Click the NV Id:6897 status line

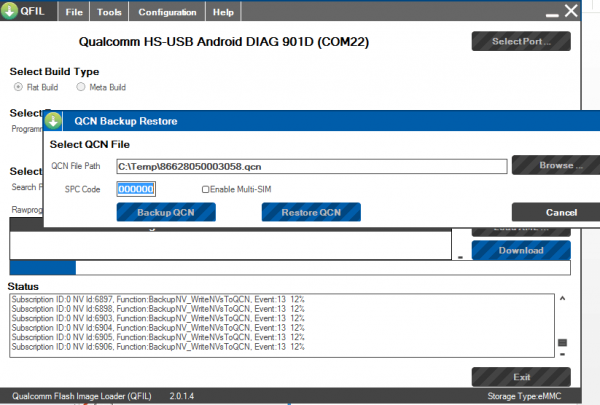(x=158, y=299)
